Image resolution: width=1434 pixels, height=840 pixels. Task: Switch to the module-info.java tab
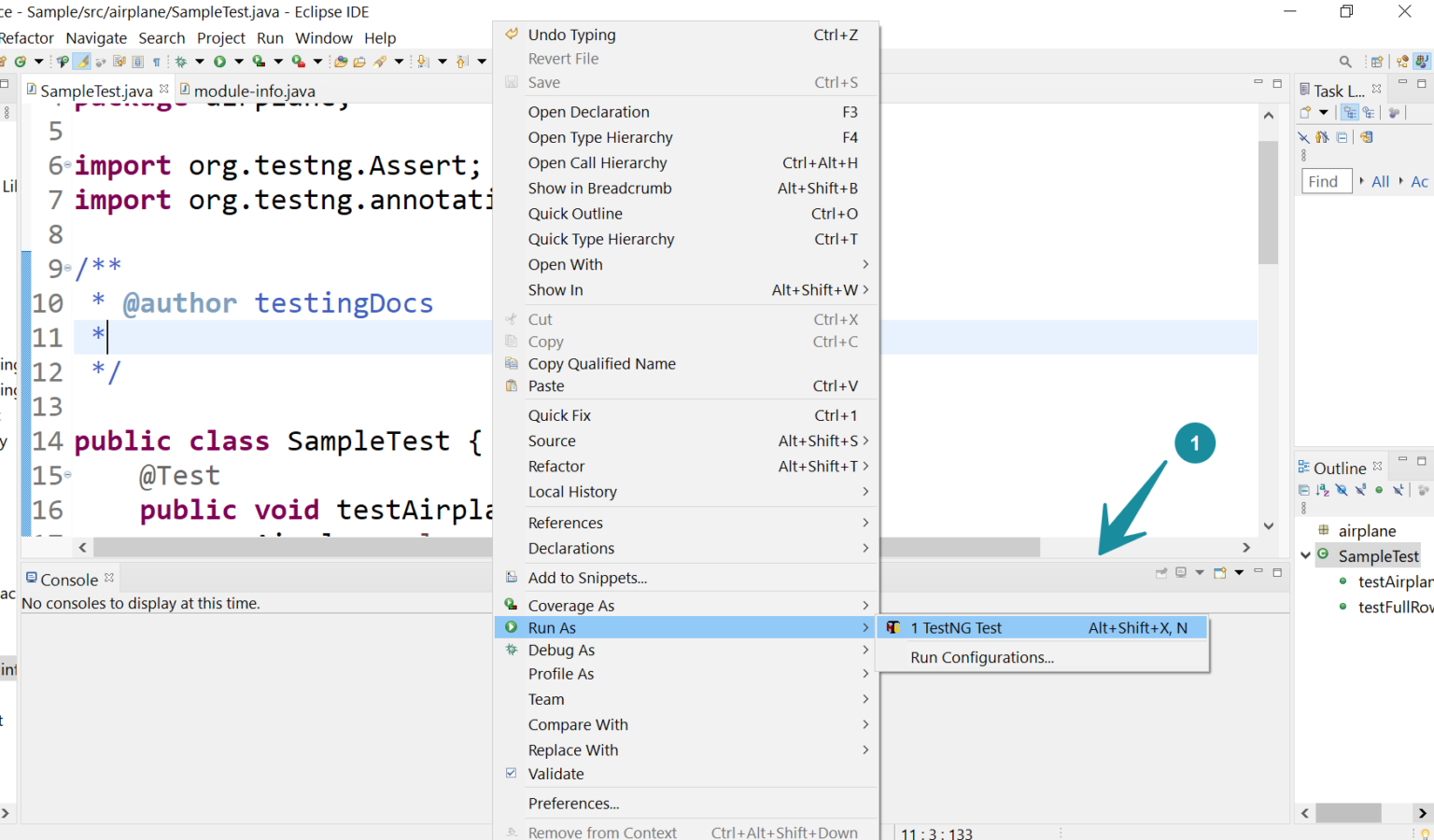(250, 91)
